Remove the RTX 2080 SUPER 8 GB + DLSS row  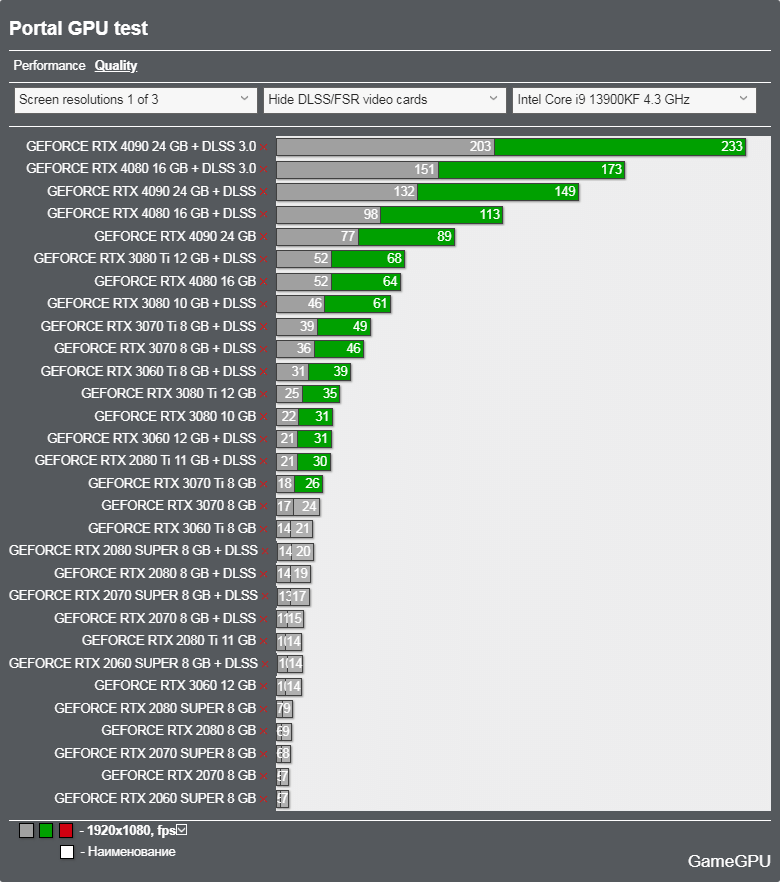(265, 552)
